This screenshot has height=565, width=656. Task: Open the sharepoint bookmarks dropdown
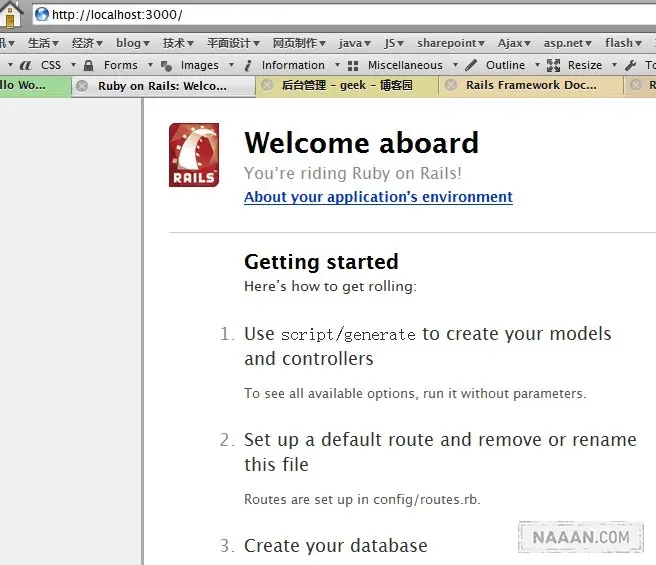(x=454, y=43)
